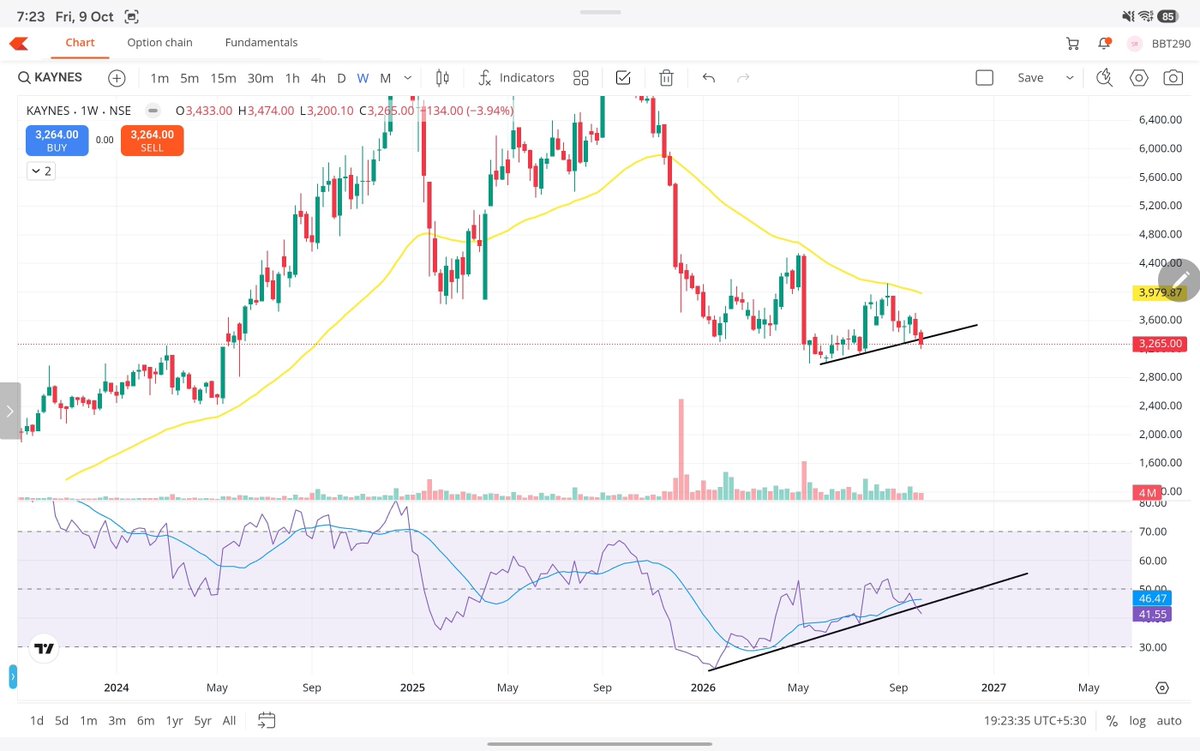Select the M monthly timeframe
Viewport: 1200px width, 751px height.
click(x=386, y=78)
